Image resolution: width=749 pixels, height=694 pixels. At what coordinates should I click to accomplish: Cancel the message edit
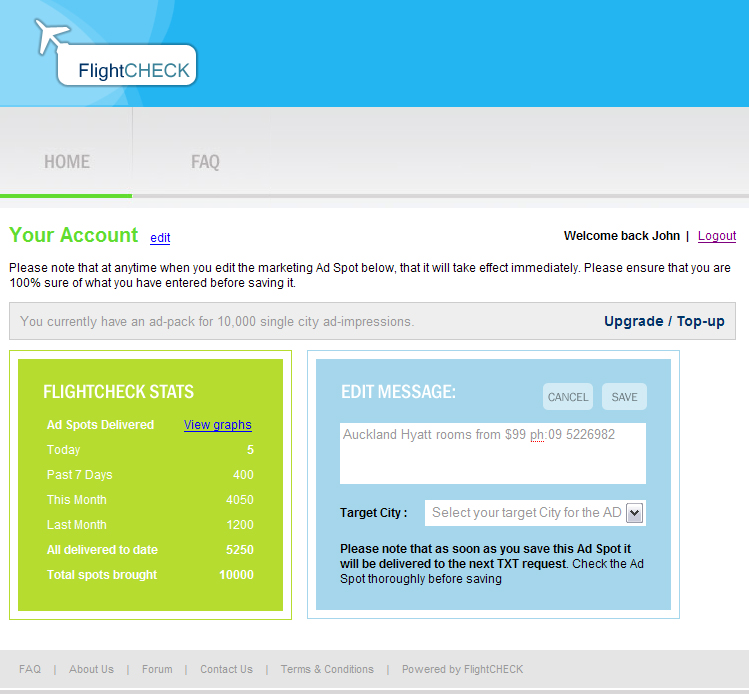click(567, 396)
